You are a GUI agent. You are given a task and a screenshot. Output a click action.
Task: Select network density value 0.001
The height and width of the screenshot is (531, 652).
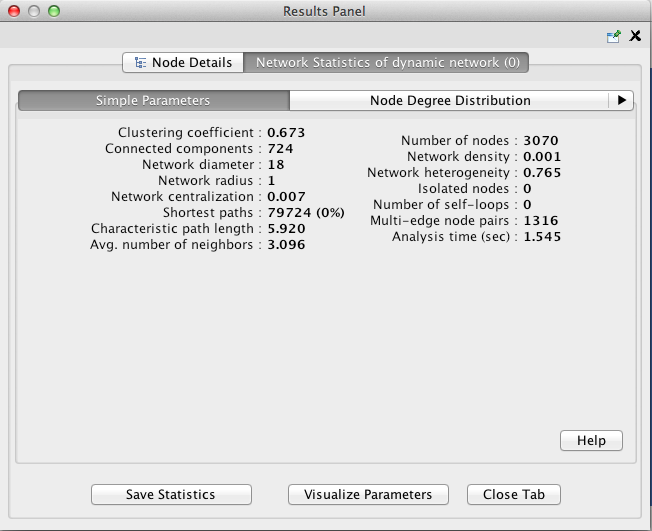[542, 157]
